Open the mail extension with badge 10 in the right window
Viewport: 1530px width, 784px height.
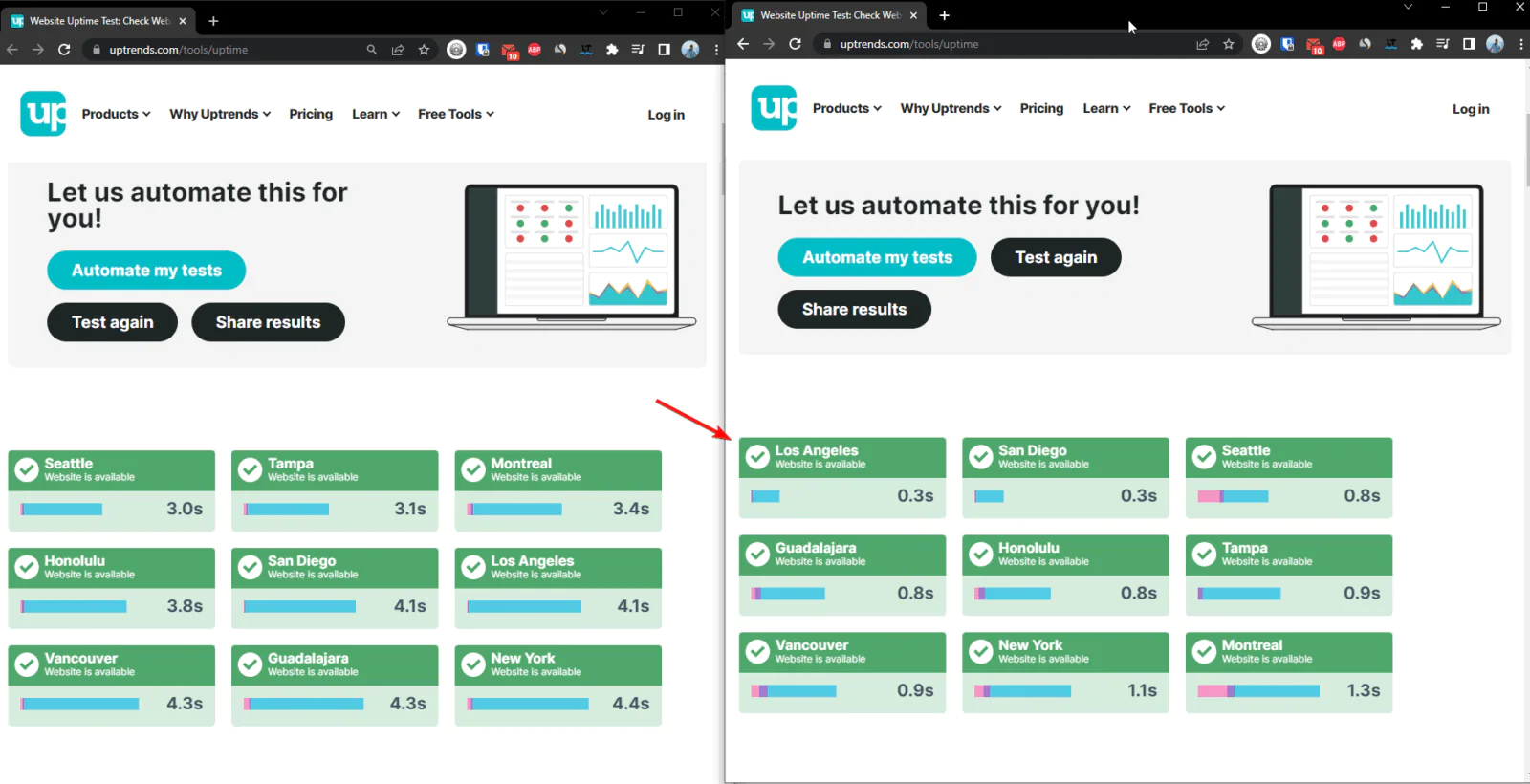point(1315,45)
